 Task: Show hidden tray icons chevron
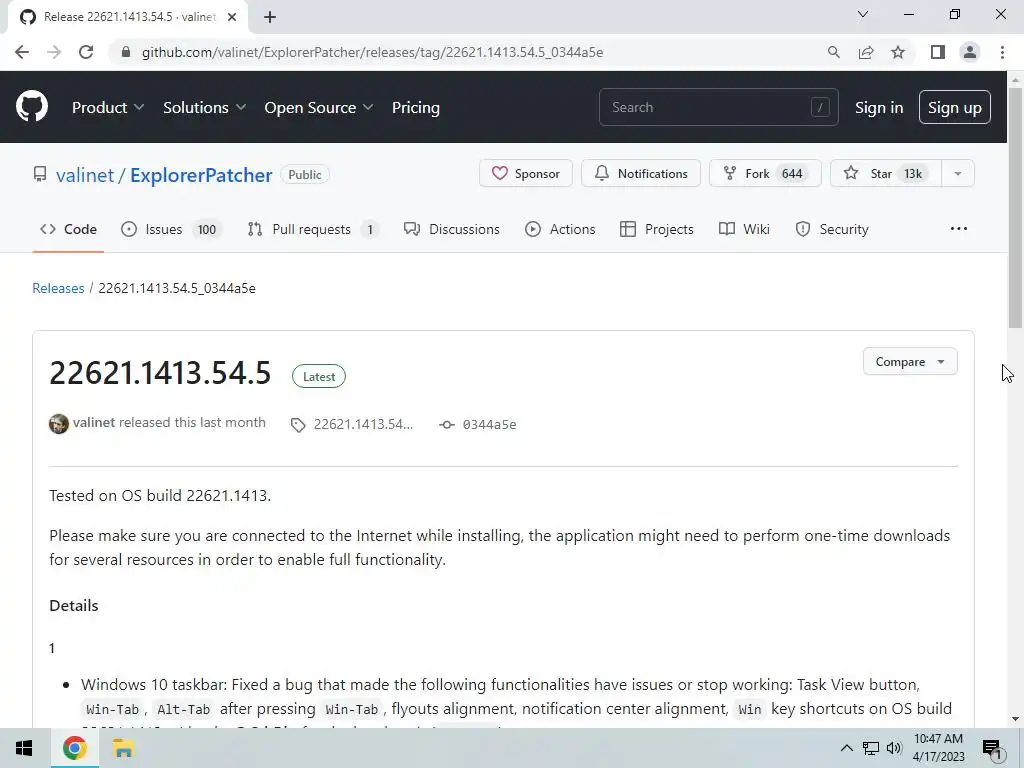846,748
